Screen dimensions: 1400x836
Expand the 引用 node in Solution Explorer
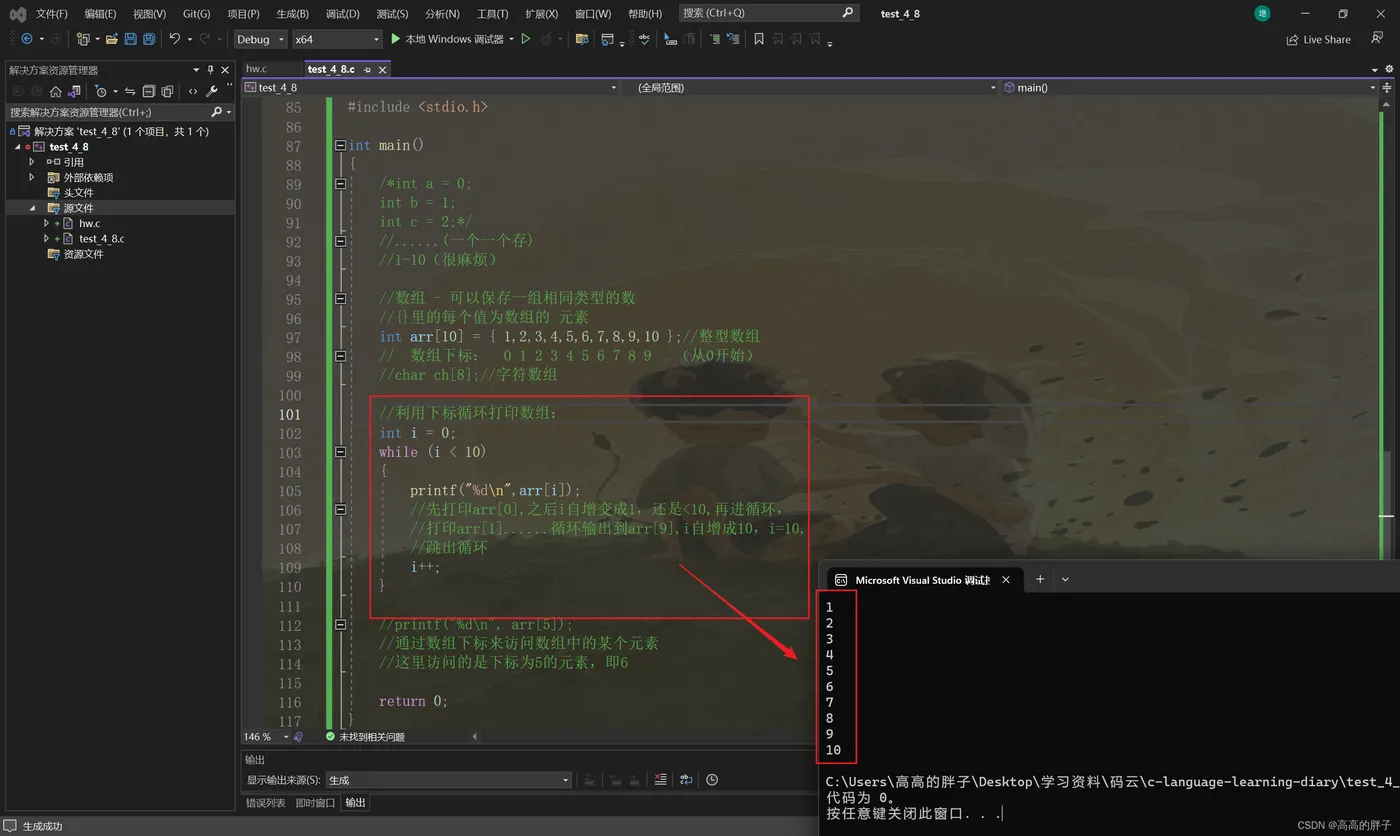(x=32, y=162)
